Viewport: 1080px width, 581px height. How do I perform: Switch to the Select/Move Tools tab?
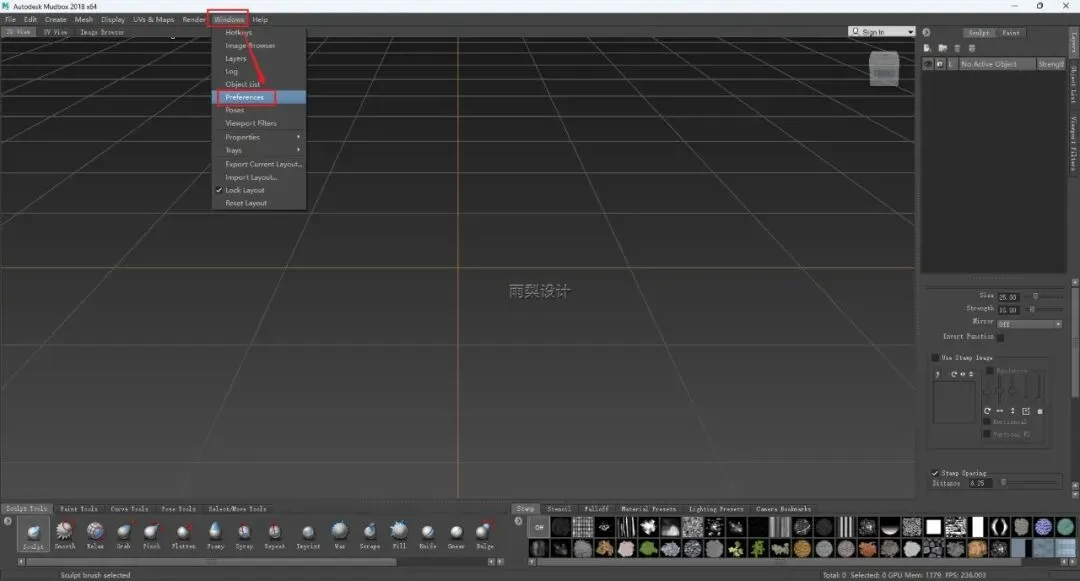point(238,509)
